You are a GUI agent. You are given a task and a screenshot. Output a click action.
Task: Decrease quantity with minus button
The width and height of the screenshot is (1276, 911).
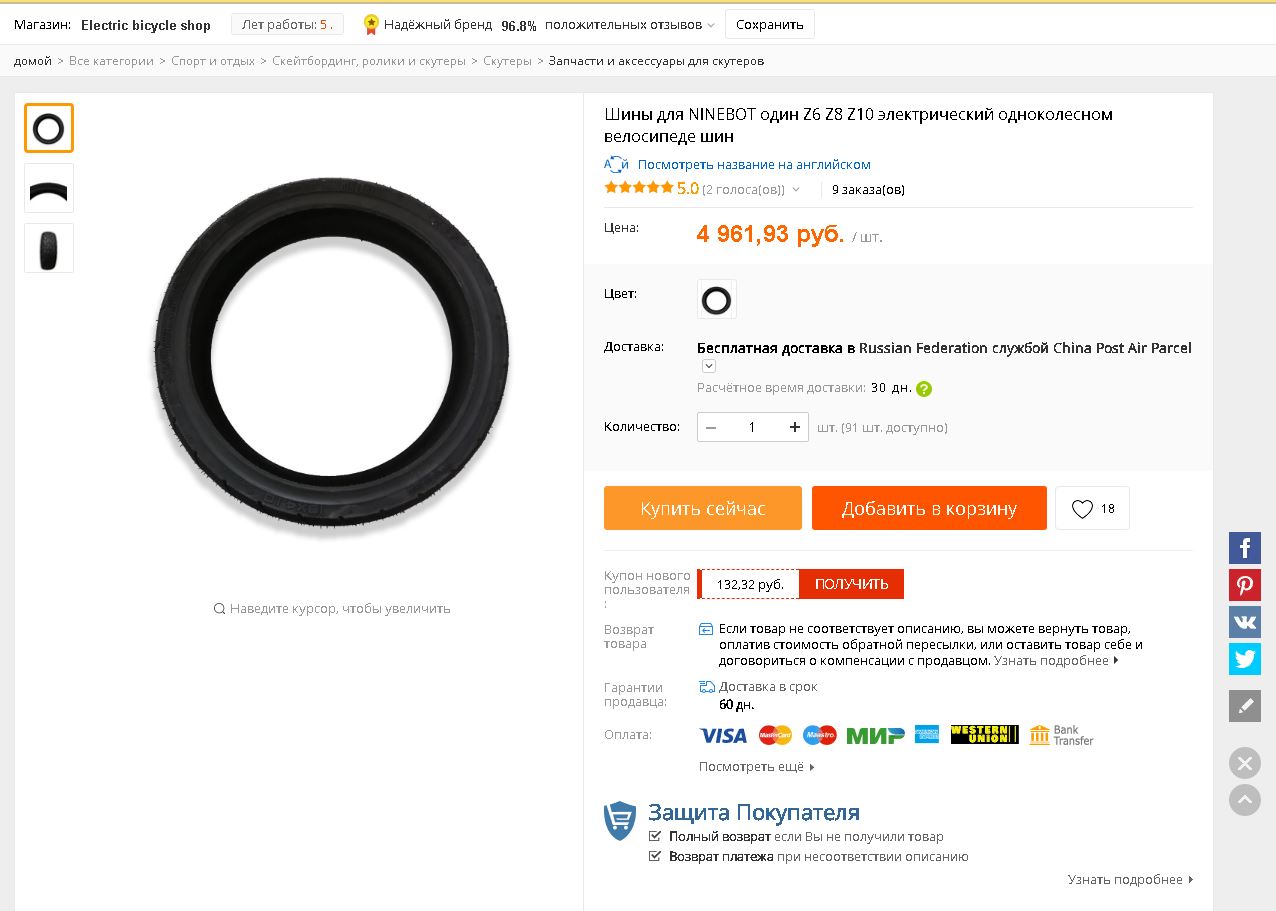tap(711, 427)
